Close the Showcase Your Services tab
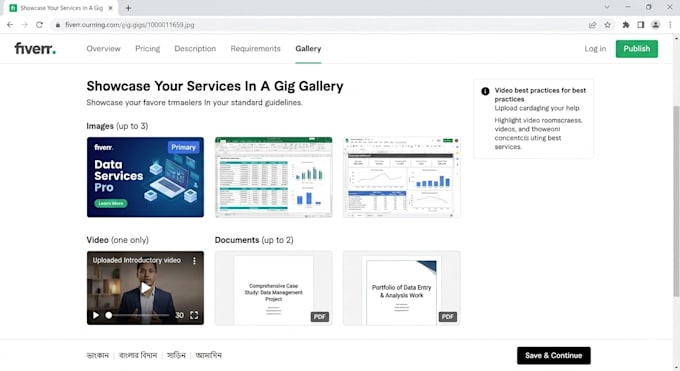Image resolution: width=680 pixels, height=371 pixels. pos(111,8)
